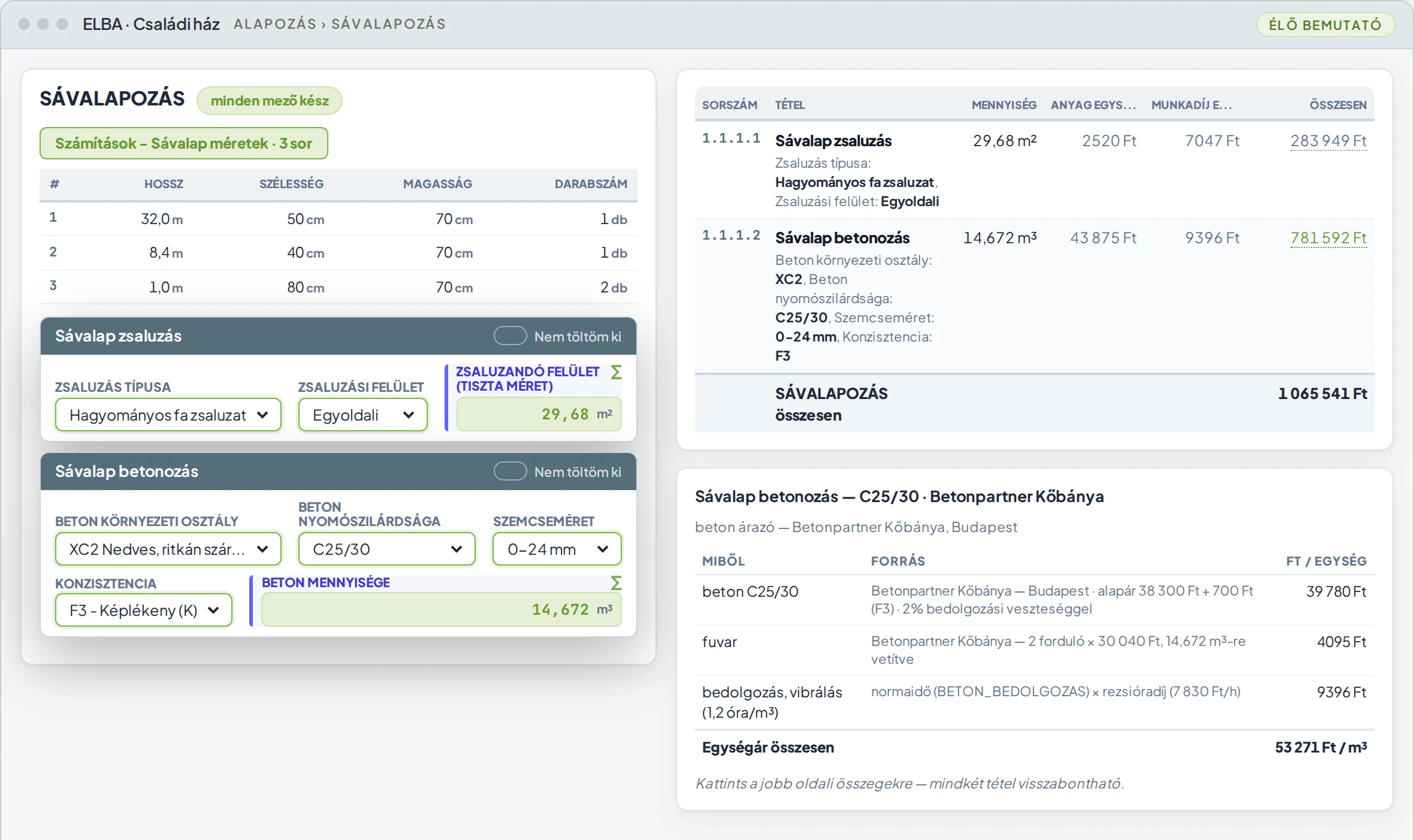Click the 8,4 m length cell
Screen dimensions: 1414x840
tap(166, 253)
